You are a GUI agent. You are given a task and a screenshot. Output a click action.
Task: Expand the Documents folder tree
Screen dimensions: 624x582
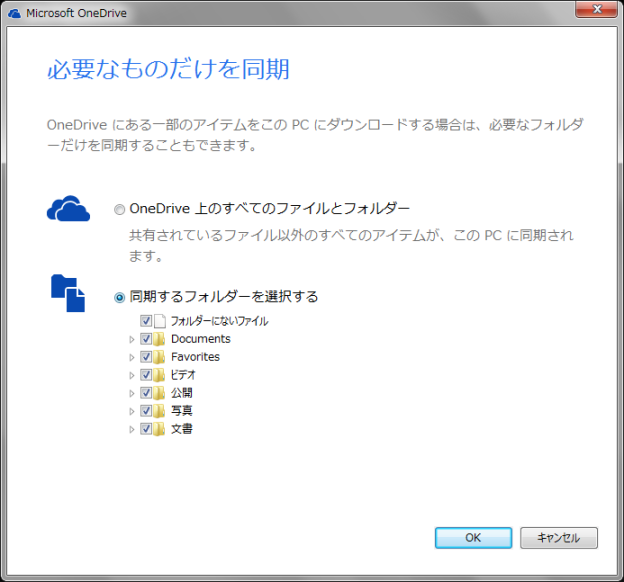click(132, 340)
